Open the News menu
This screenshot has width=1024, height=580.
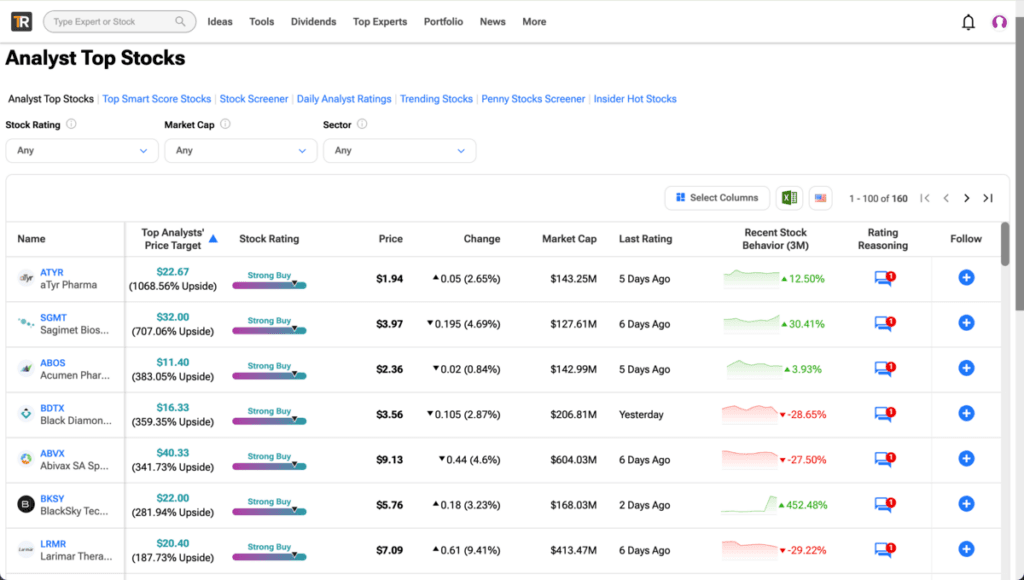click(492, 22)
